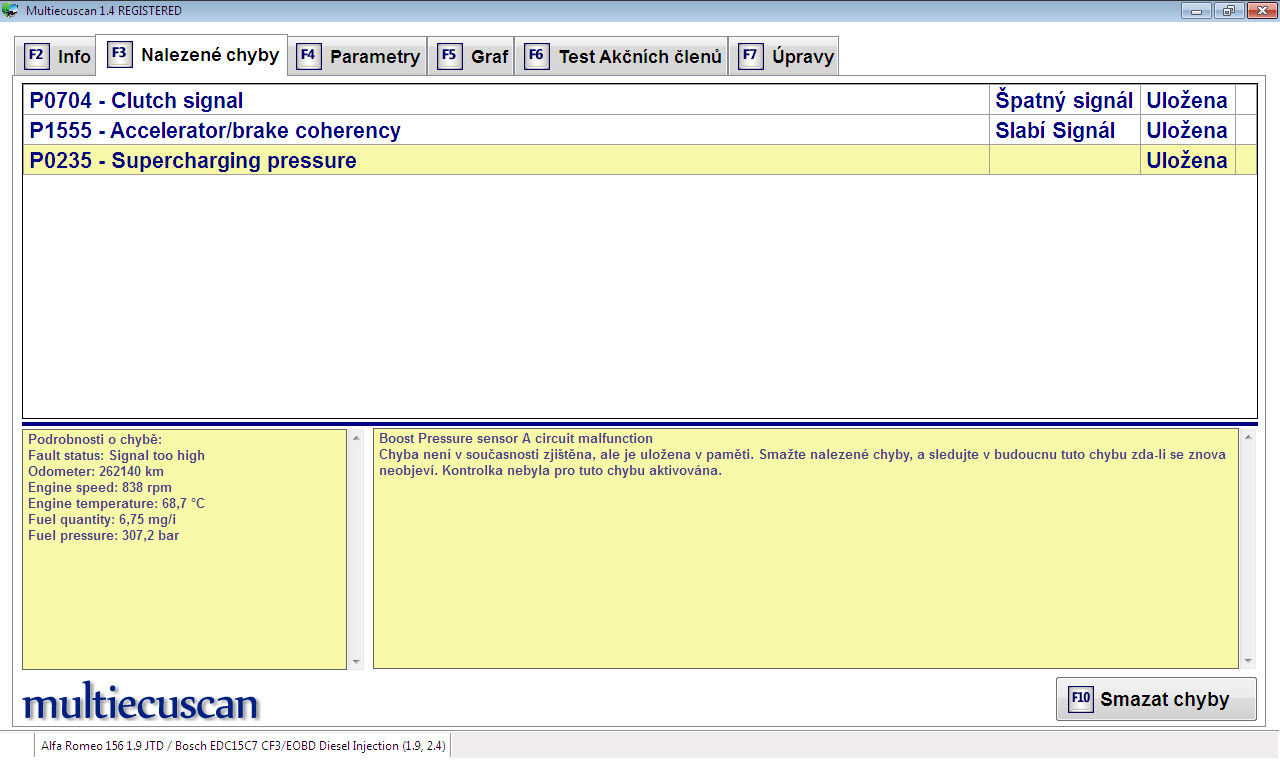This screenshot has height=760, width=1280.
Task: Switch to the Graf tab
Action: (x=489, y=57)
